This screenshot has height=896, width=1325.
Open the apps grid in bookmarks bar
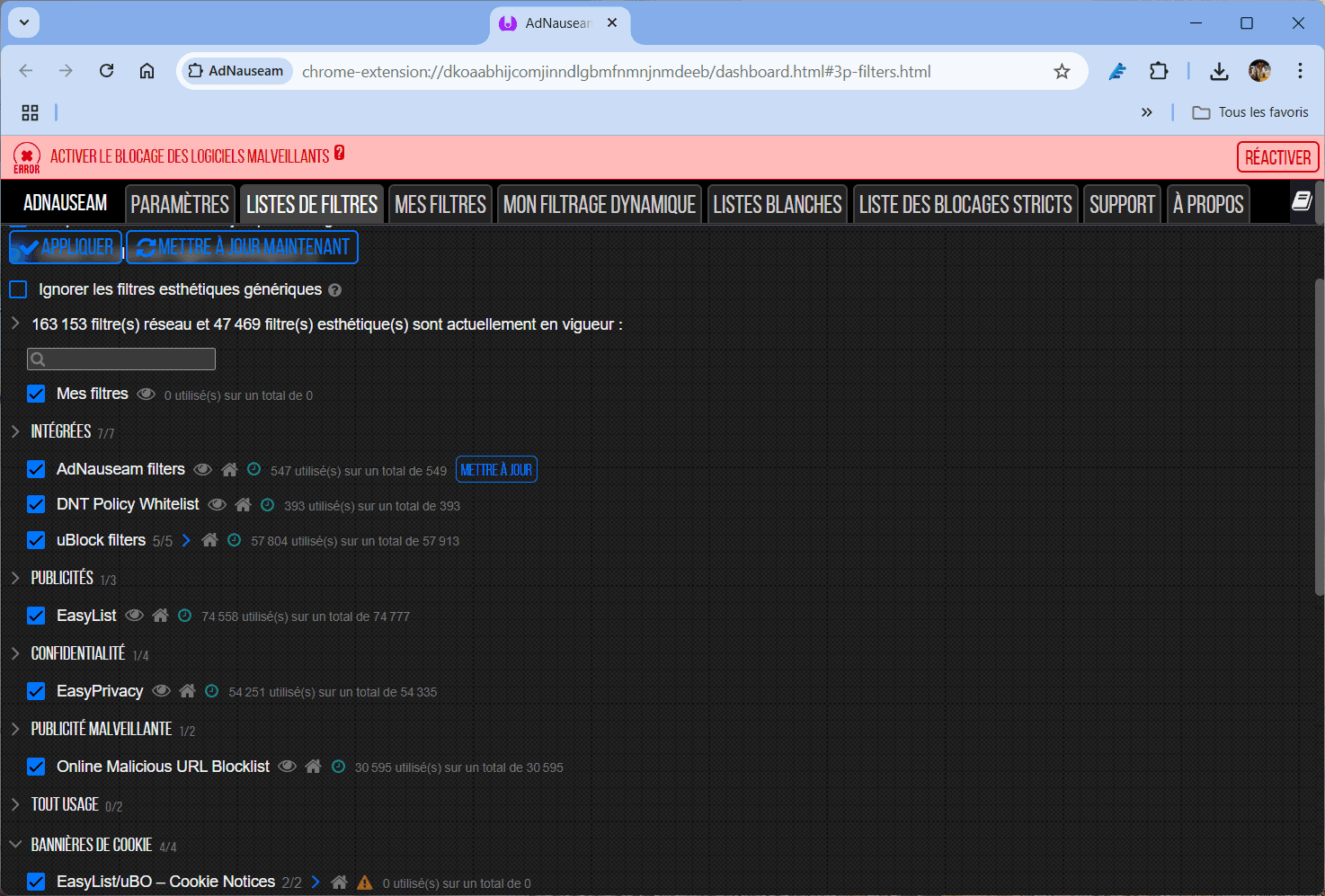pyautogui.click(x=30, y=112)
